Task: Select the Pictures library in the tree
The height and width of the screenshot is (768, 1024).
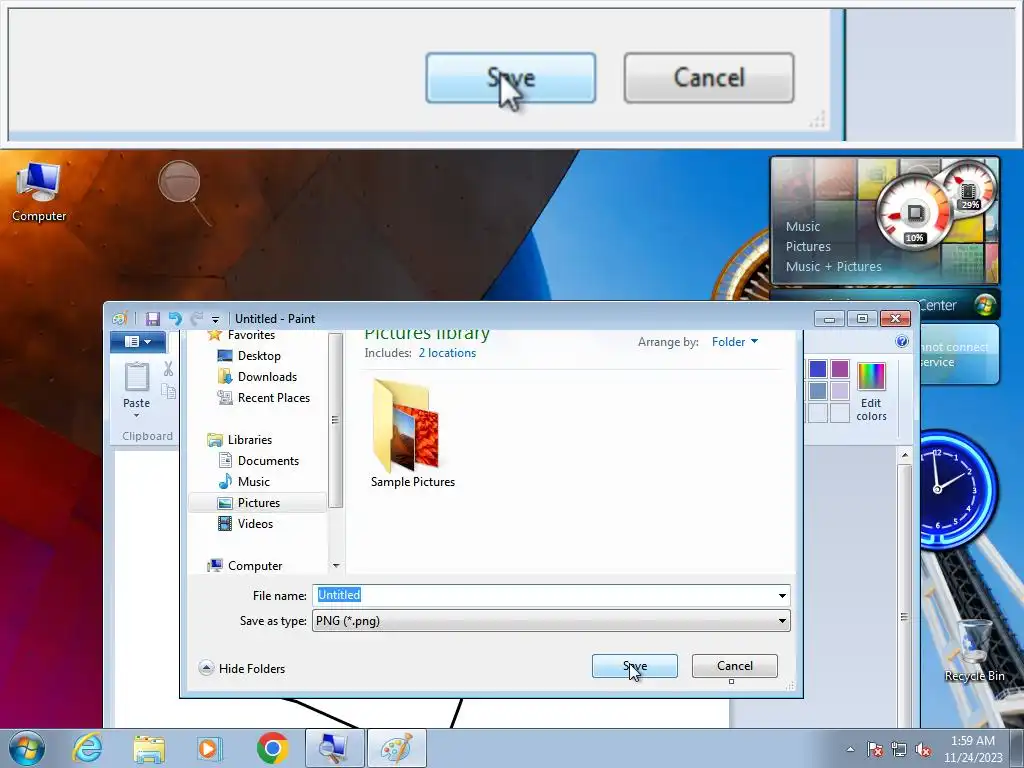Action: 259,503
